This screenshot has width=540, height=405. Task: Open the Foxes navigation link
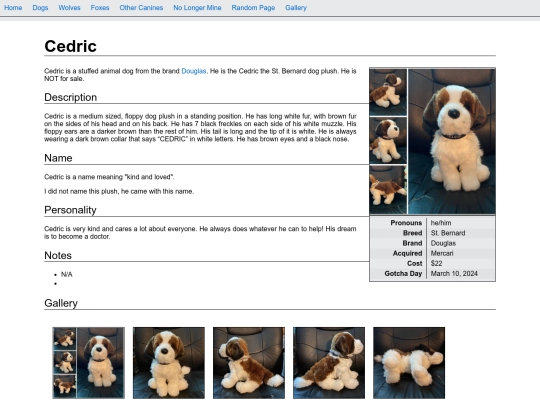coord(100,8)
